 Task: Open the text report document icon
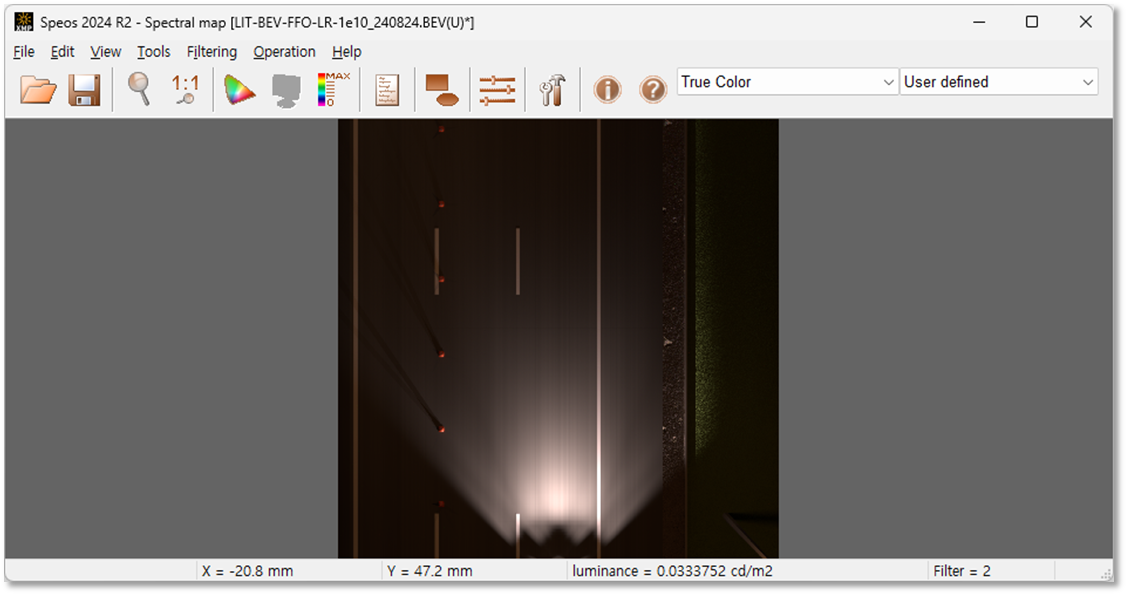pyautogui.click(x=387, y=90)
